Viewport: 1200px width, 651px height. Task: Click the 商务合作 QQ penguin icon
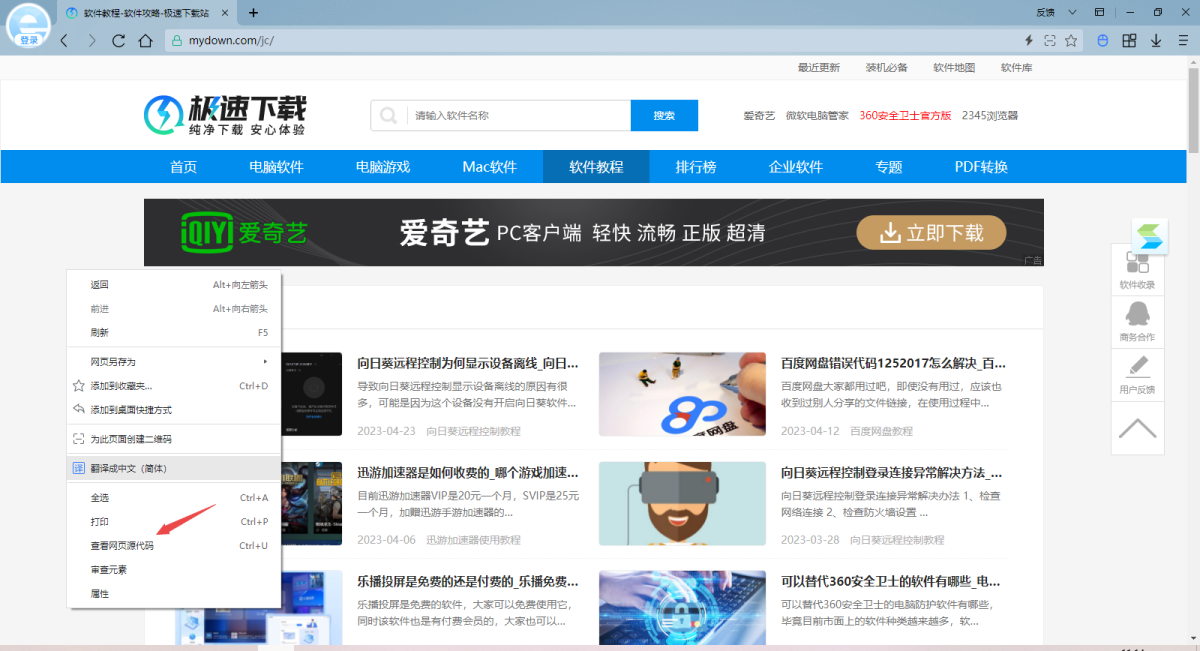click(1138, 322)
